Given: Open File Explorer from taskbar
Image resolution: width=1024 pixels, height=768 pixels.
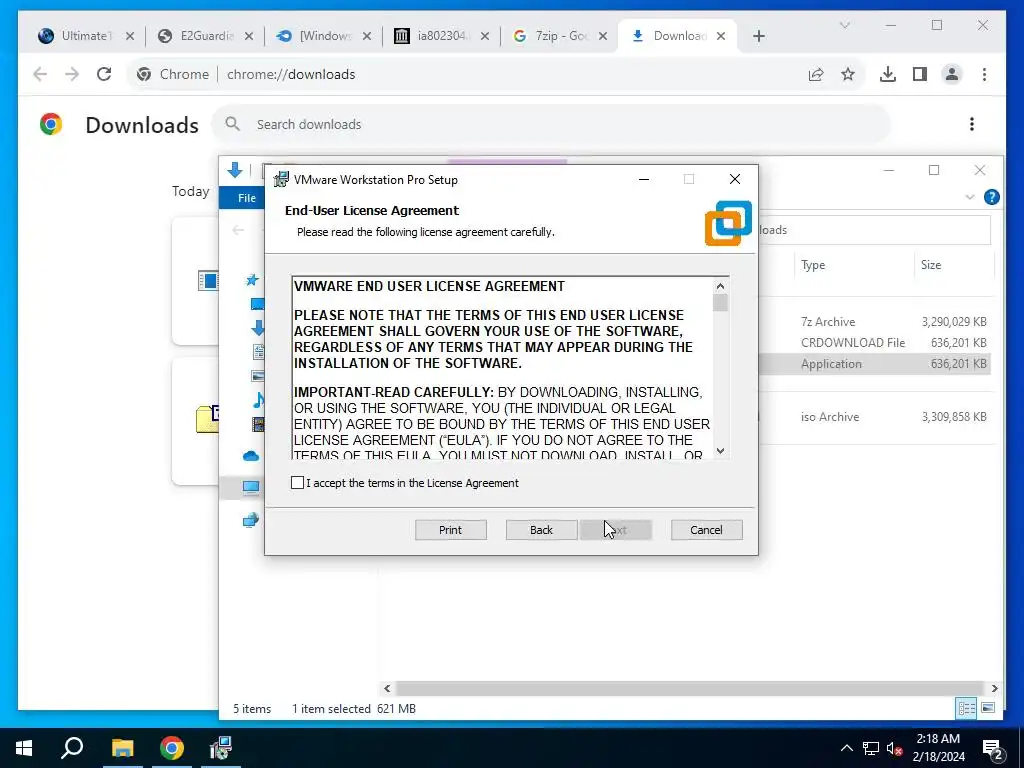Looking at the screenshot, I should (x=122, y=748).
